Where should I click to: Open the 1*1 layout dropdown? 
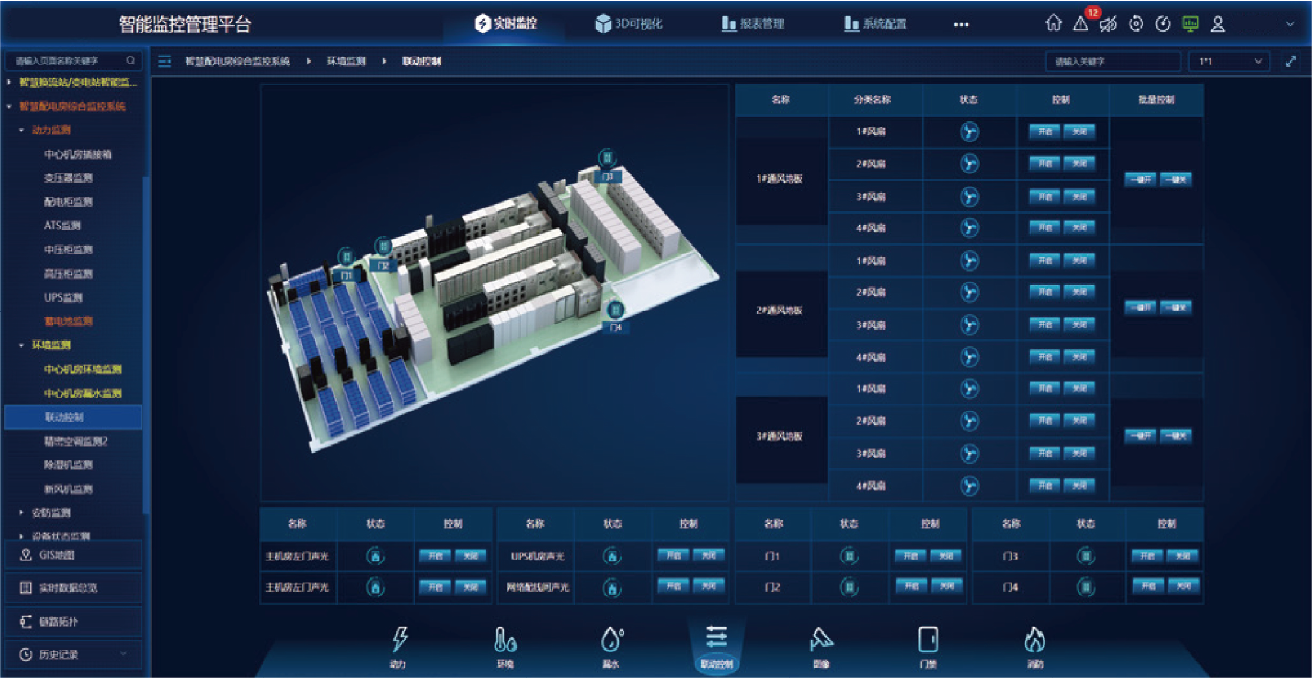pos(1230,62)
